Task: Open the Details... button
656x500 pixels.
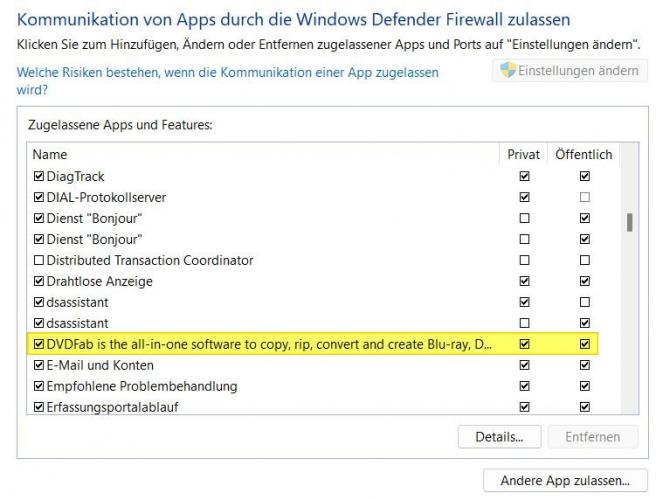Action: (x=500, y=437)
